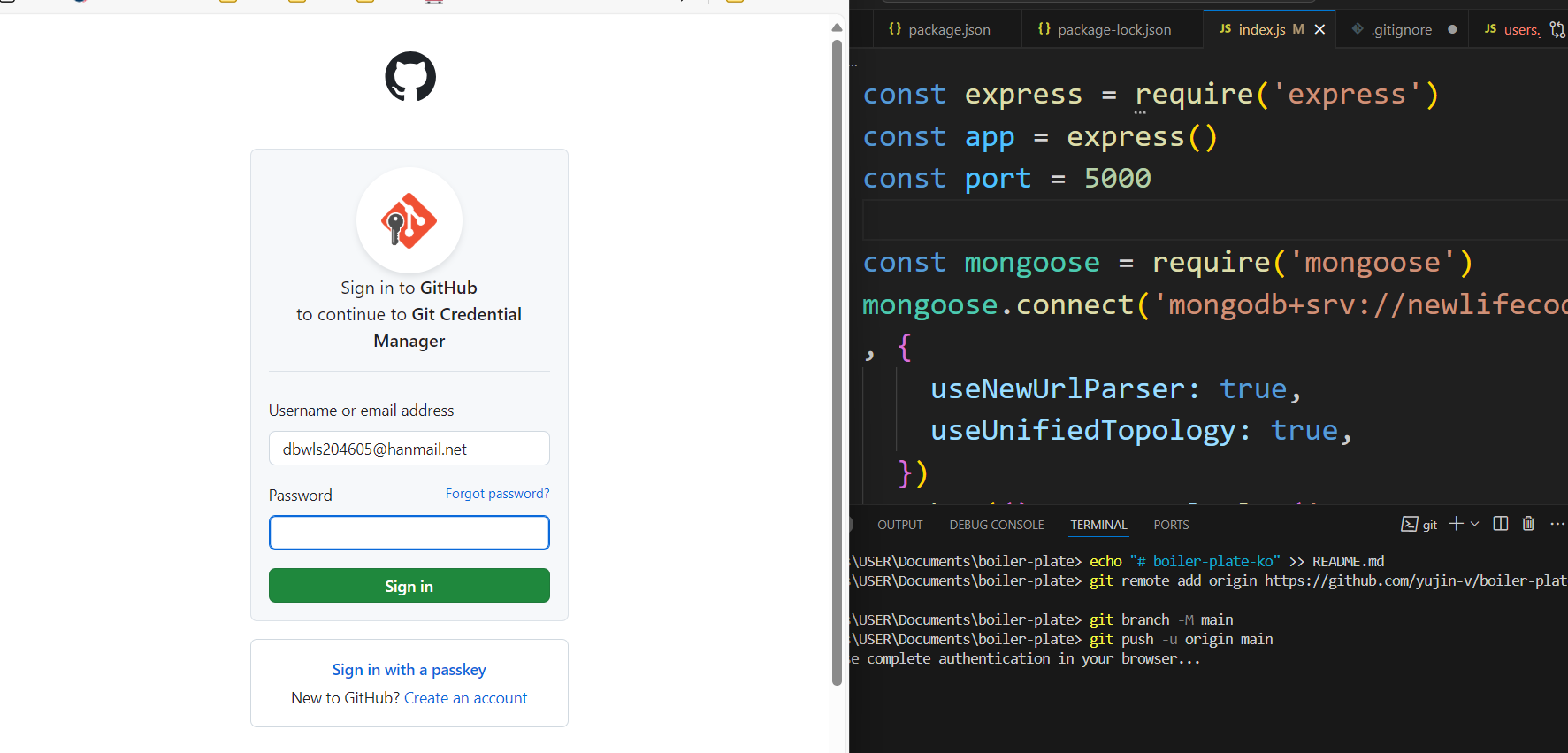Click the Forgot password? link
The width and height of the screenshot is (1568, 753).
point(497,494)
